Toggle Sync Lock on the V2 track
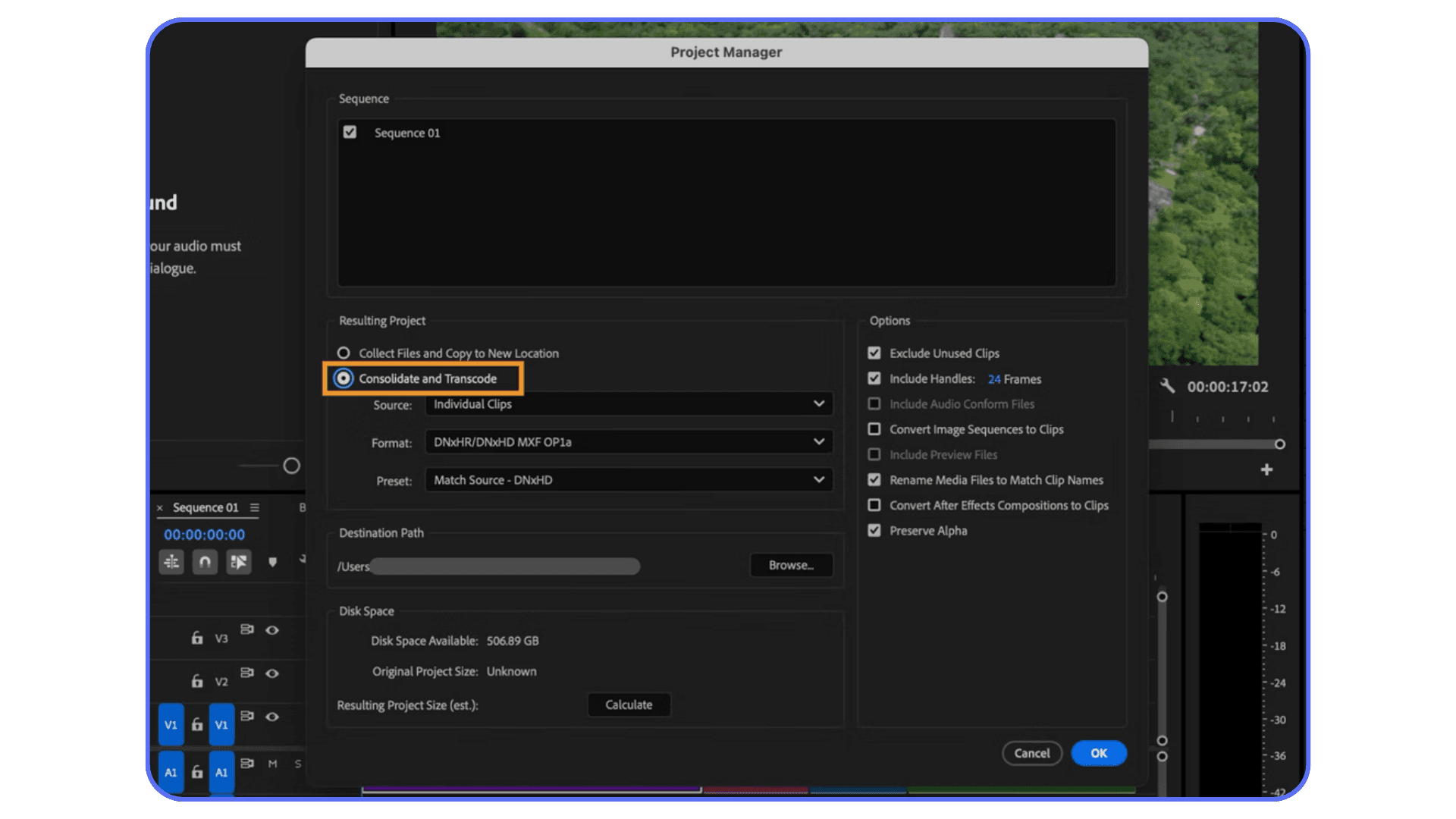The width and height of the screenshot is (1456, 819). click(248, 673)
